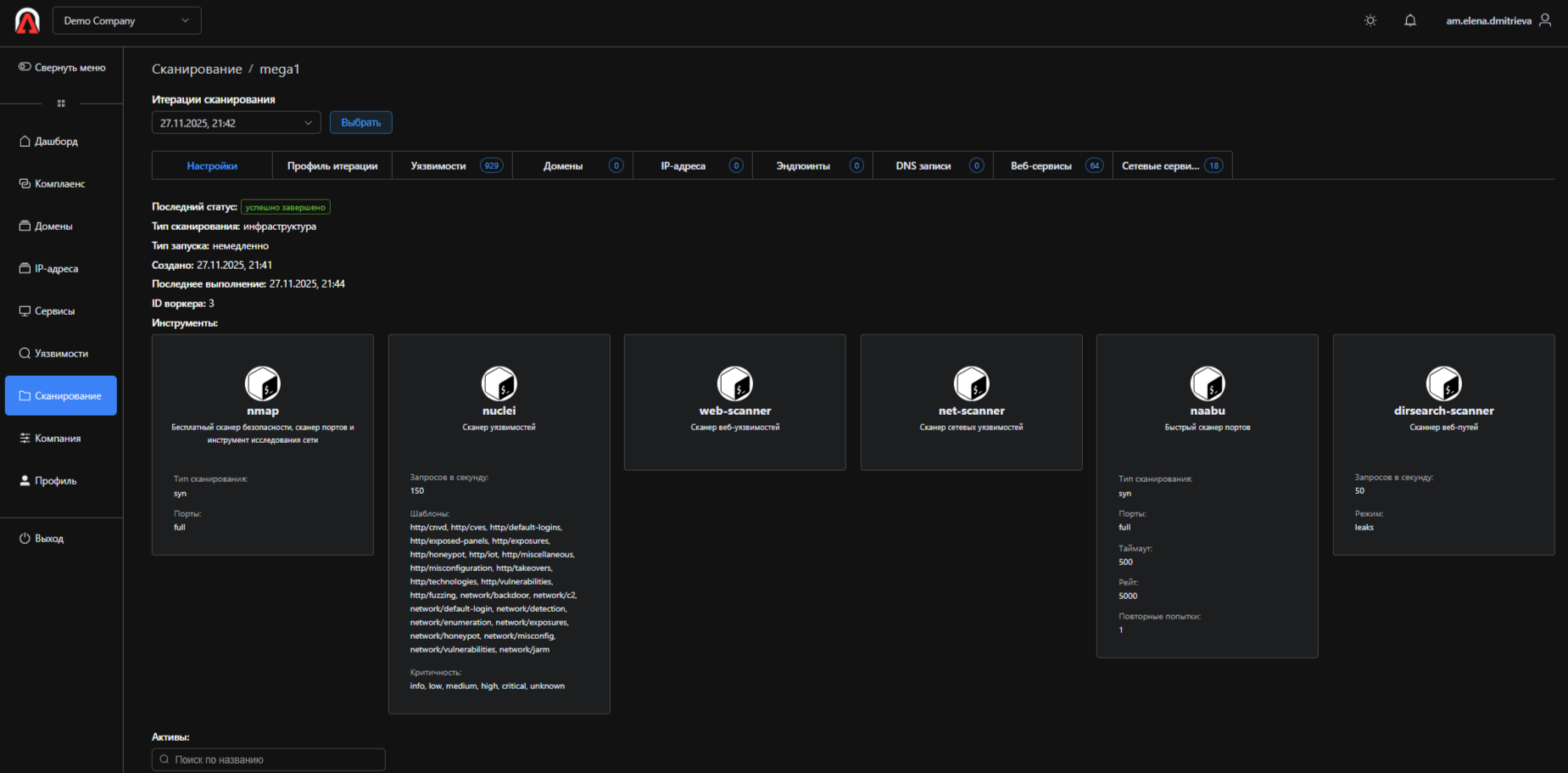Switch to the DNS записи tab

tap(933, 165)
